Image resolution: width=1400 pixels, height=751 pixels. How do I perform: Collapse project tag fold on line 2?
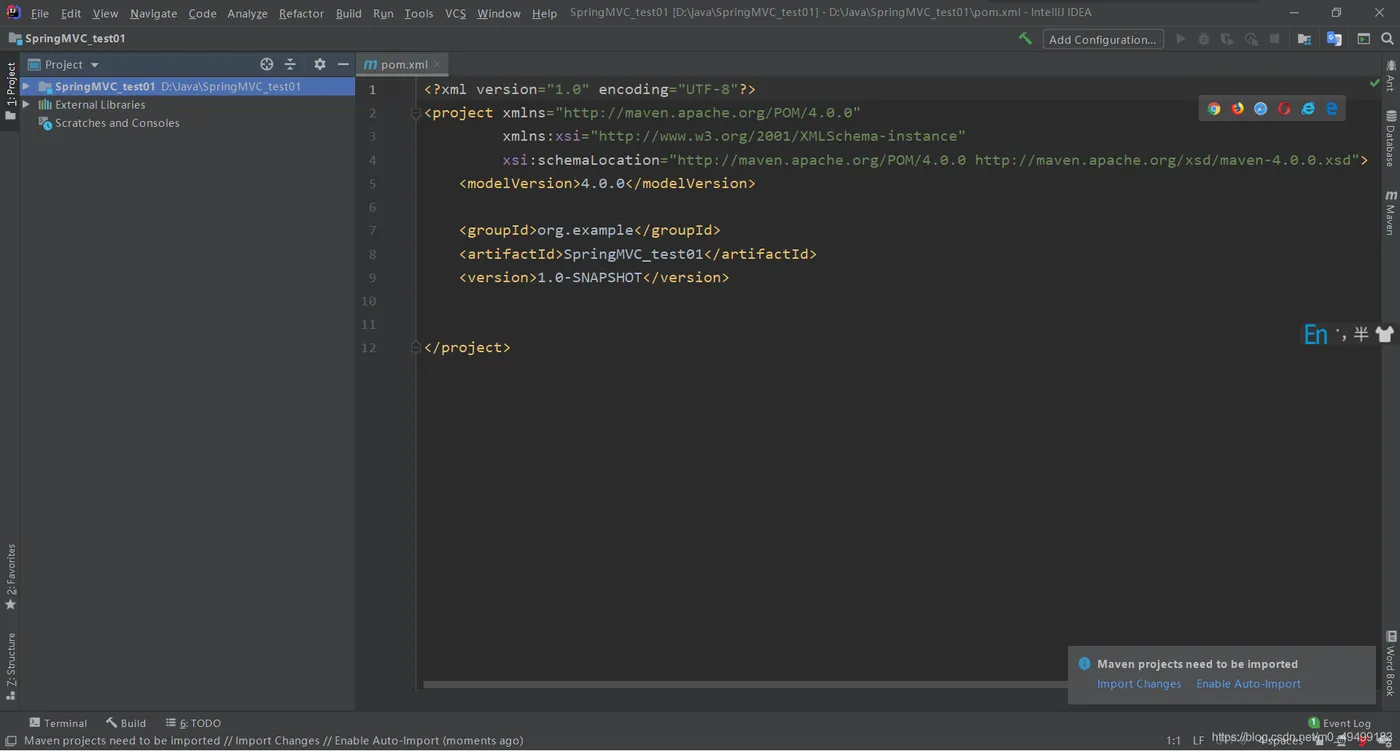click(416, 113)
